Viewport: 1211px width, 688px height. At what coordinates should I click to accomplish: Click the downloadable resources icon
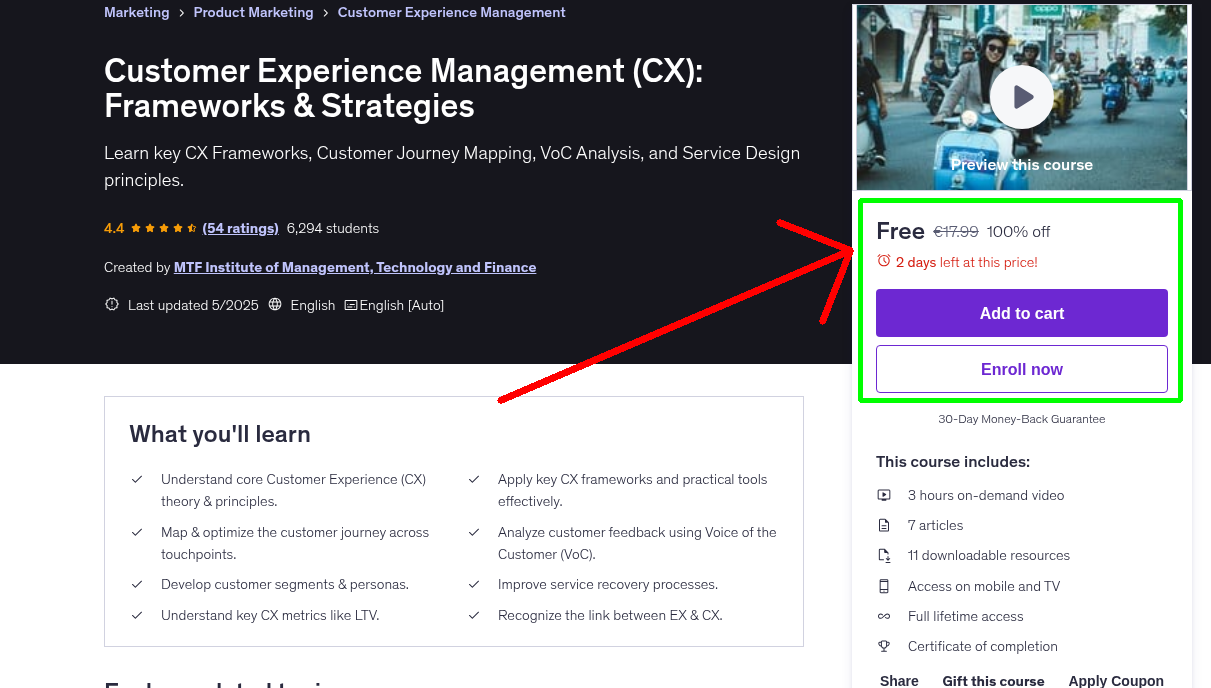tap(884, 555)
